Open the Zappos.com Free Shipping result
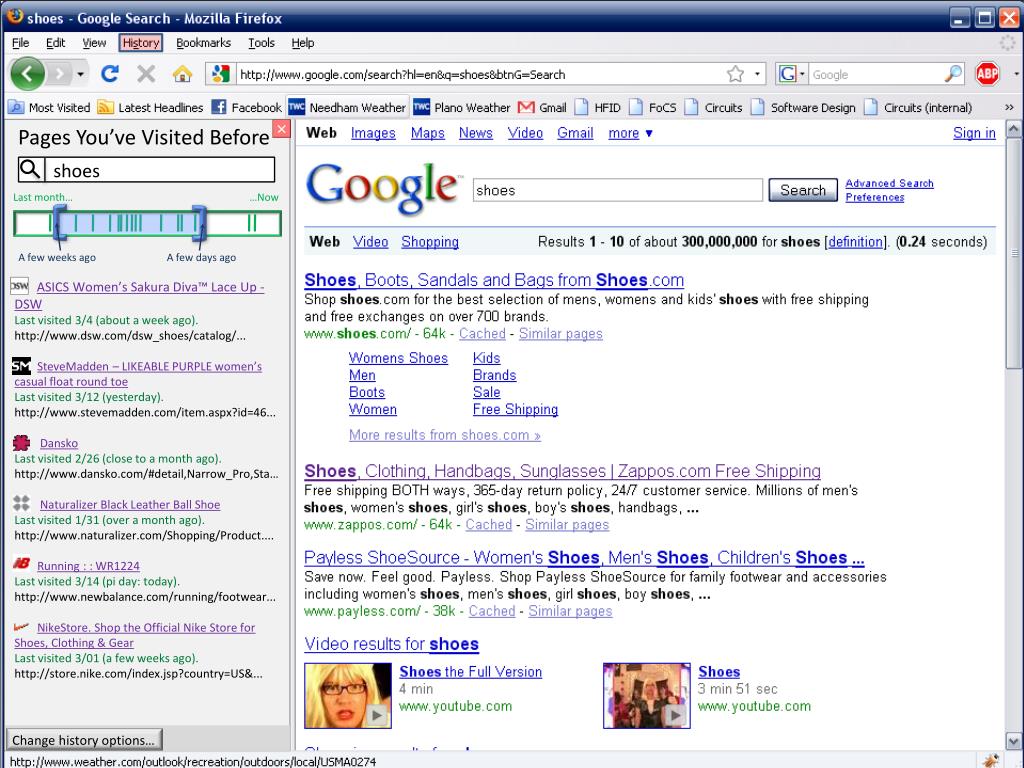1024x768 pixels. pyautogui.click(x=562, y=471)
